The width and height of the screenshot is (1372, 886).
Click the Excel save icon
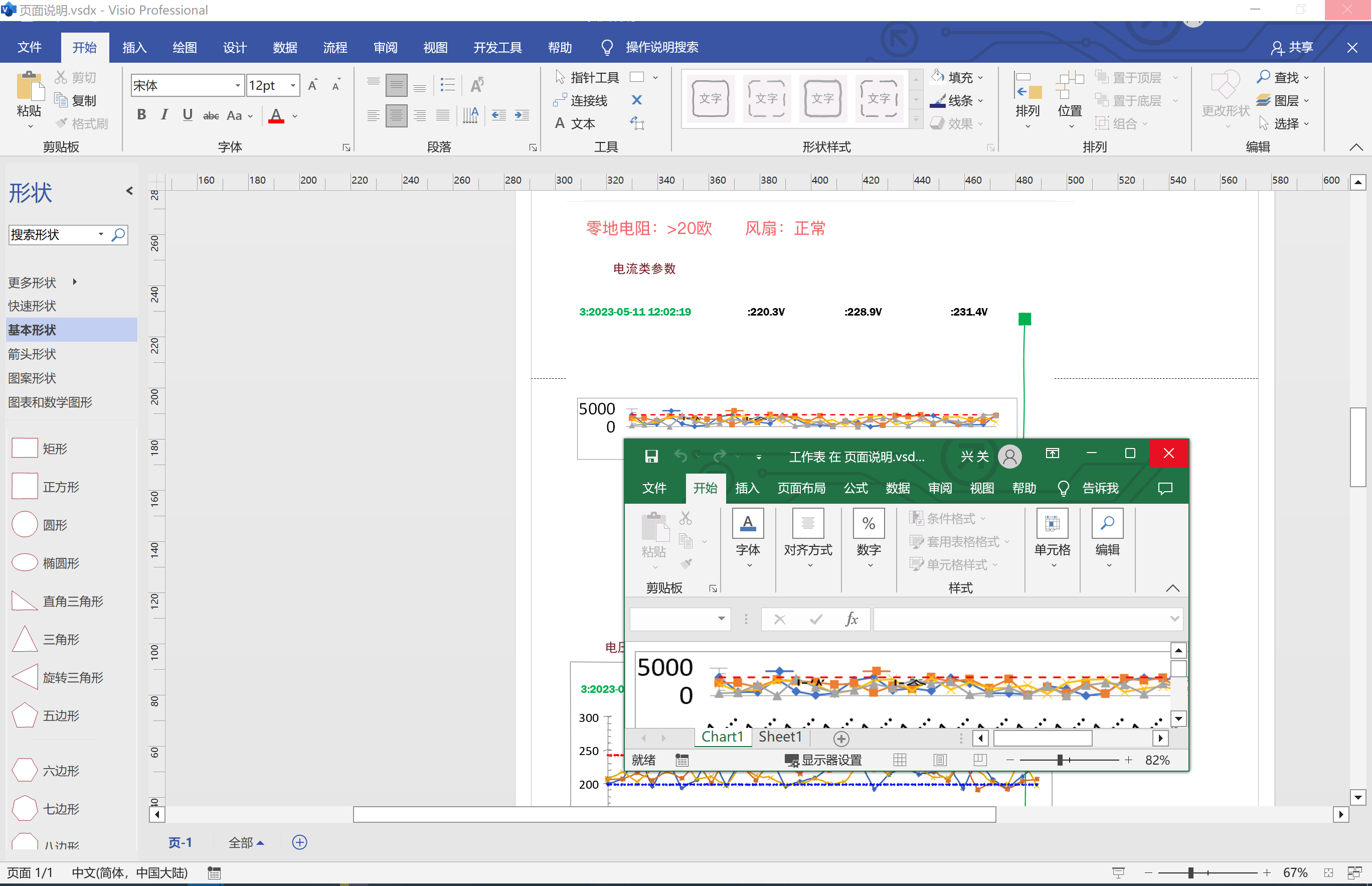tap(651, 456)
